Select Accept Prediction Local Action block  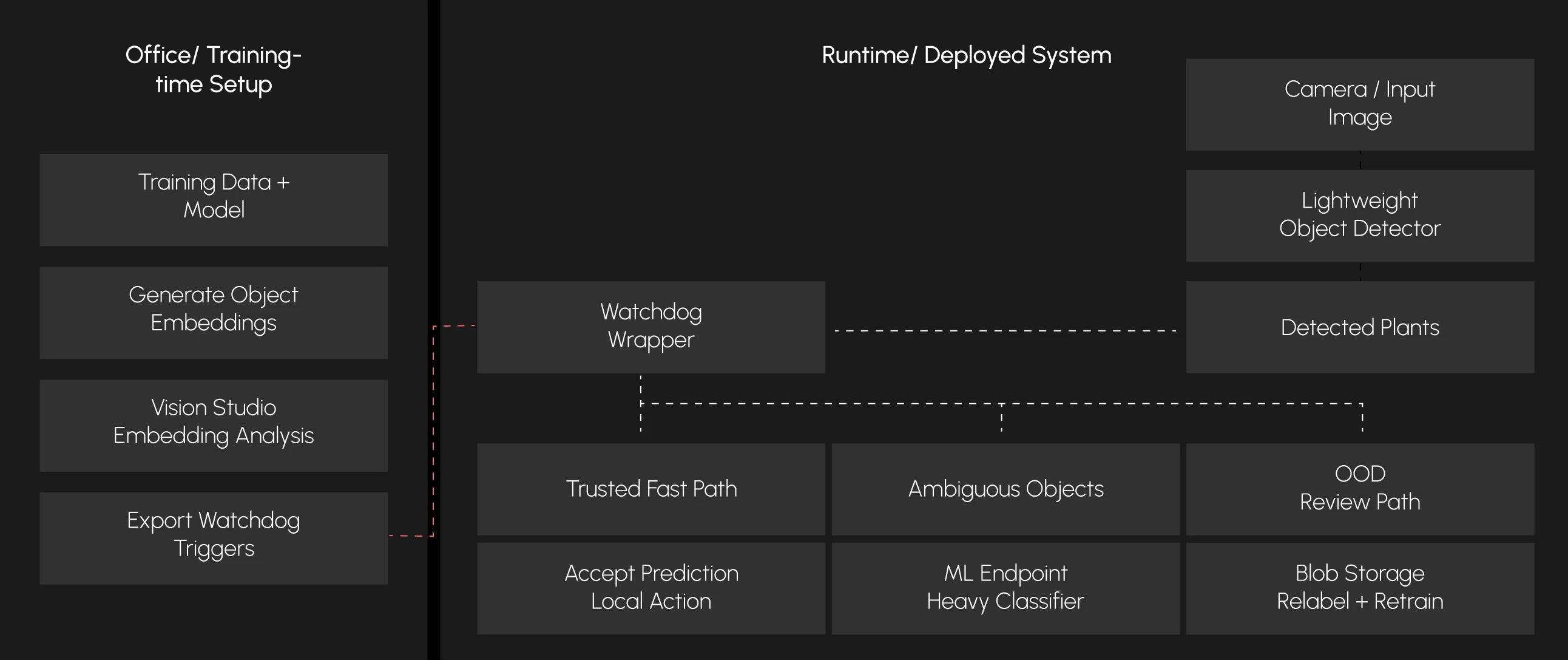click(651, 588)
